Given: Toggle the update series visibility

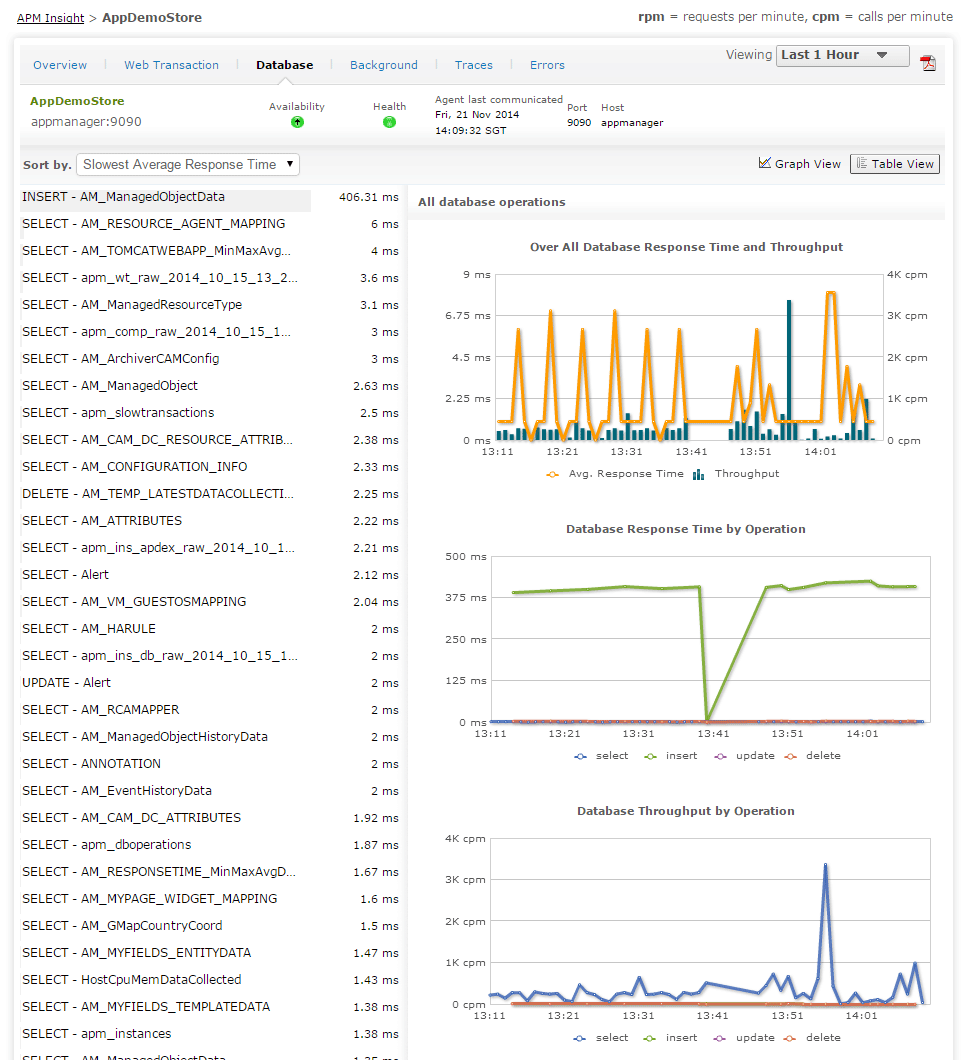Looking at the screenshot, I should (x=722, y=755).
